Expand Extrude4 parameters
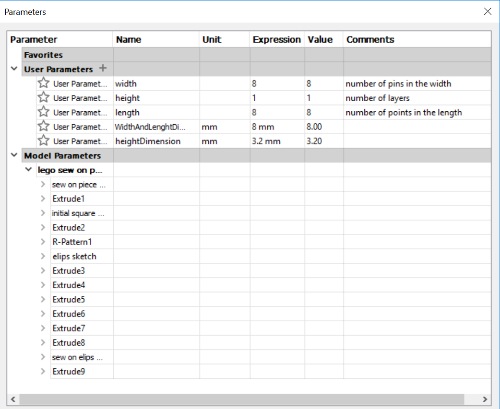The width and height of the screenshot is (500, 409). (43, 285)
